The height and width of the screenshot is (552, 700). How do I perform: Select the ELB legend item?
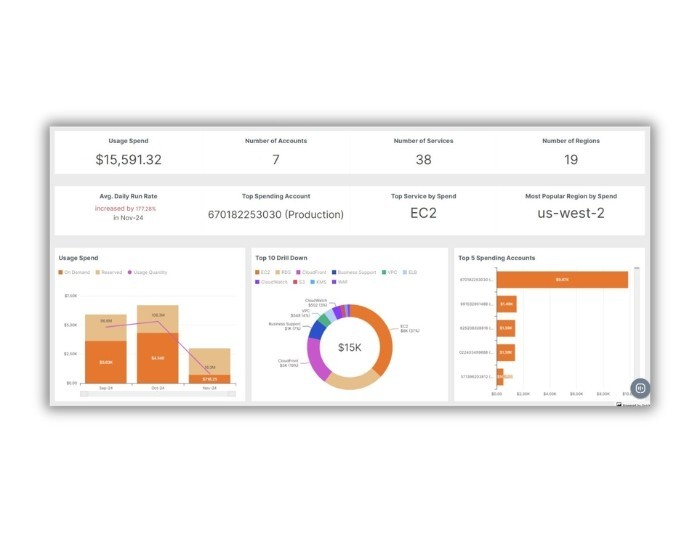(x=410, y=272)
